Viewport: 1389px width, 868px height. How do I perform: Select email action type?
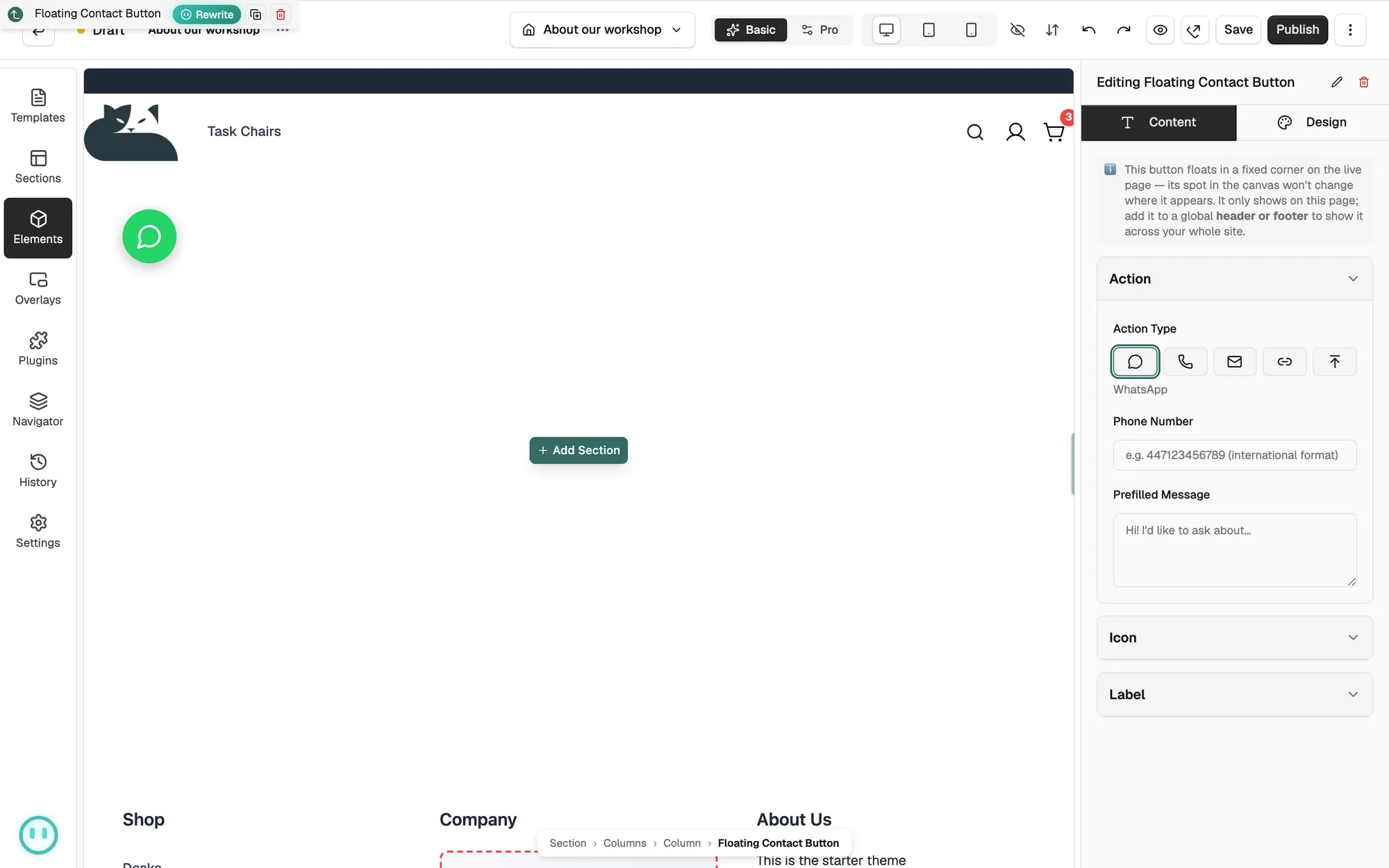[1235, 362]
